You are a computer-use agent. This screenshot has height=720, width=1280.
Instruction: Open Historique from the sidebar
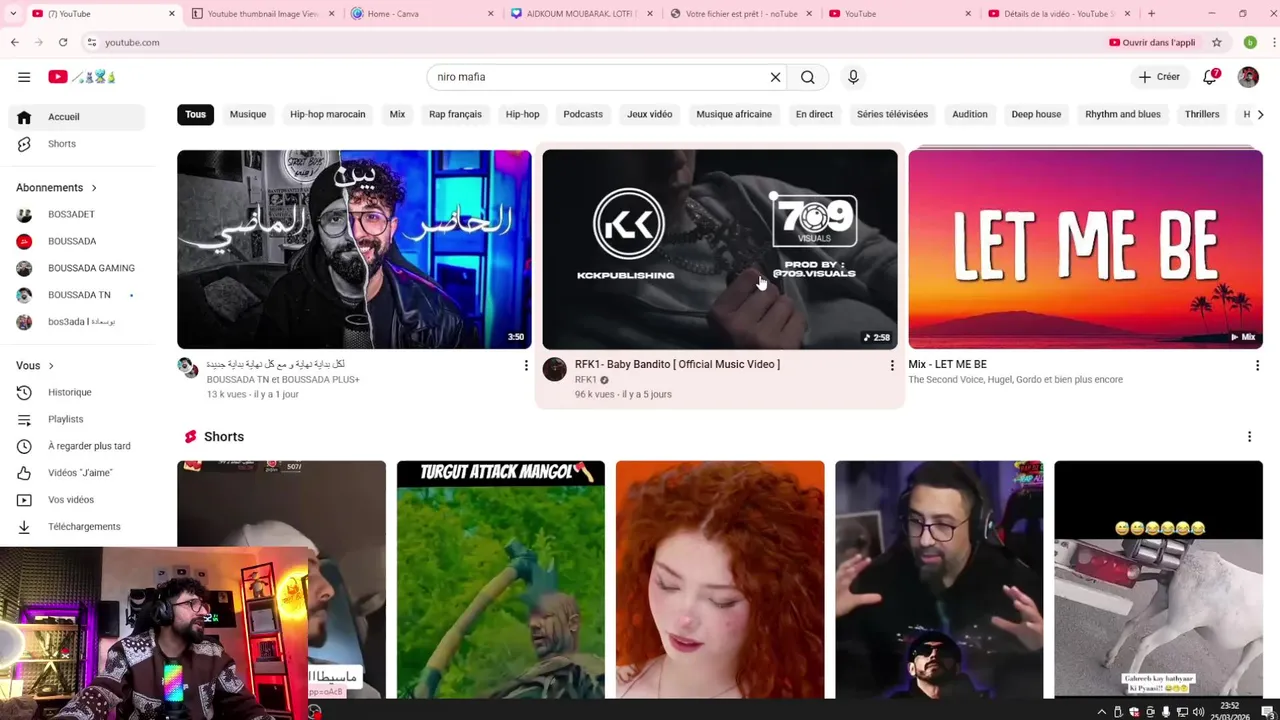(x=76, y=392)
